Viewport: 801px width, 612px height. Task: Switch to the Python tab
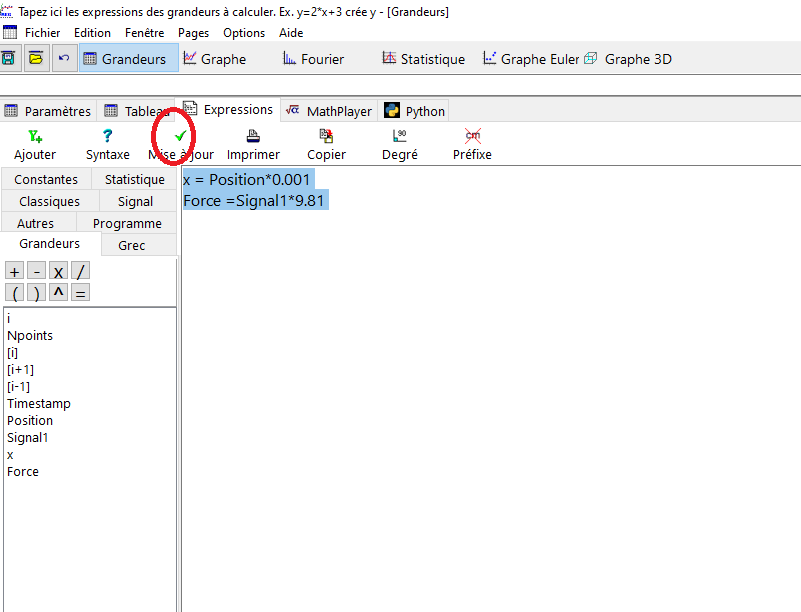[x=415, y=111]
